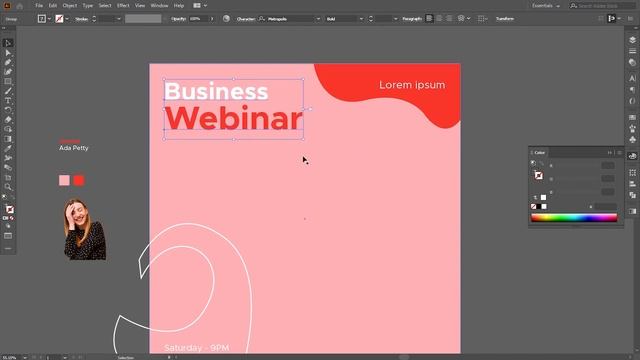Select the Rectangle tool

click(x=8, y=82)
